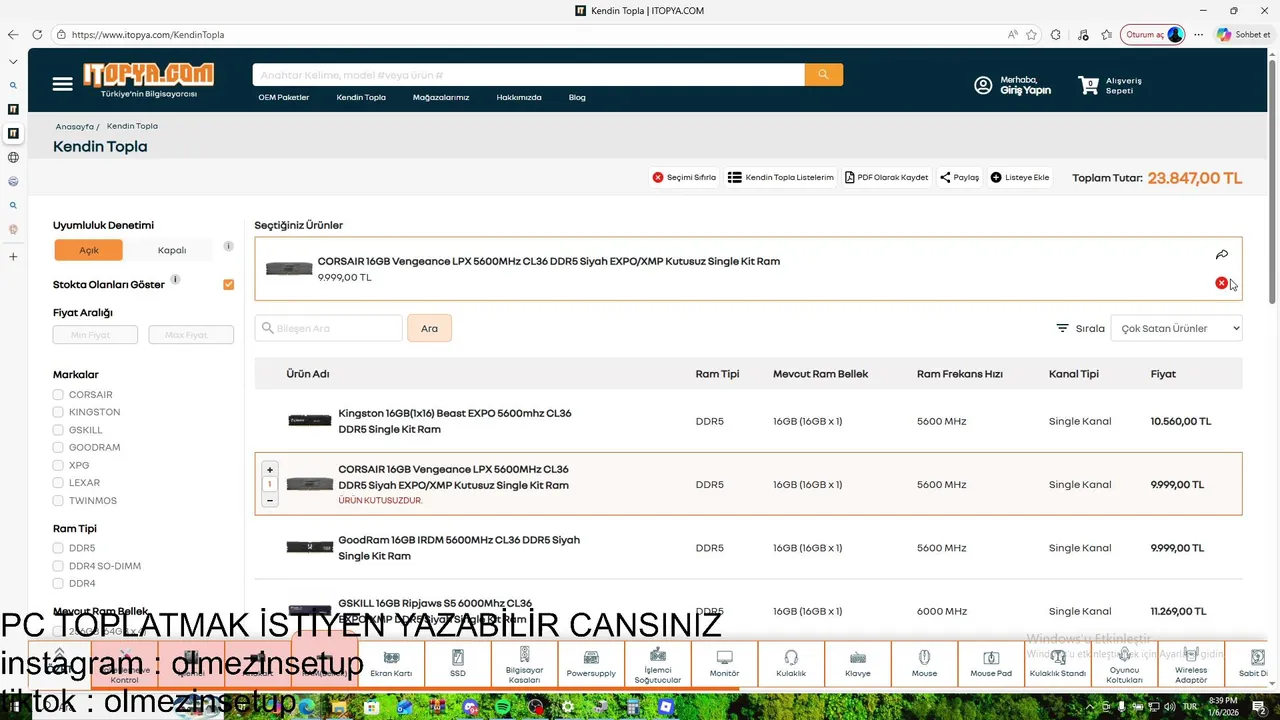Image resolution: width=1280 pixels, height=720 pixels.
Task: Check the TWINMOS brand filter
Action: pos(58,500)
